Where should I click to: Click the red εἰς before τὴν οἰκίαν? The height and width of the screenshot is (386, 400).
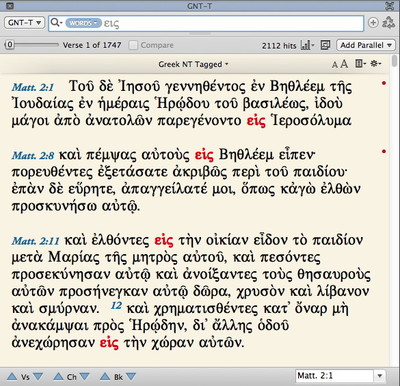click(164, 240)
